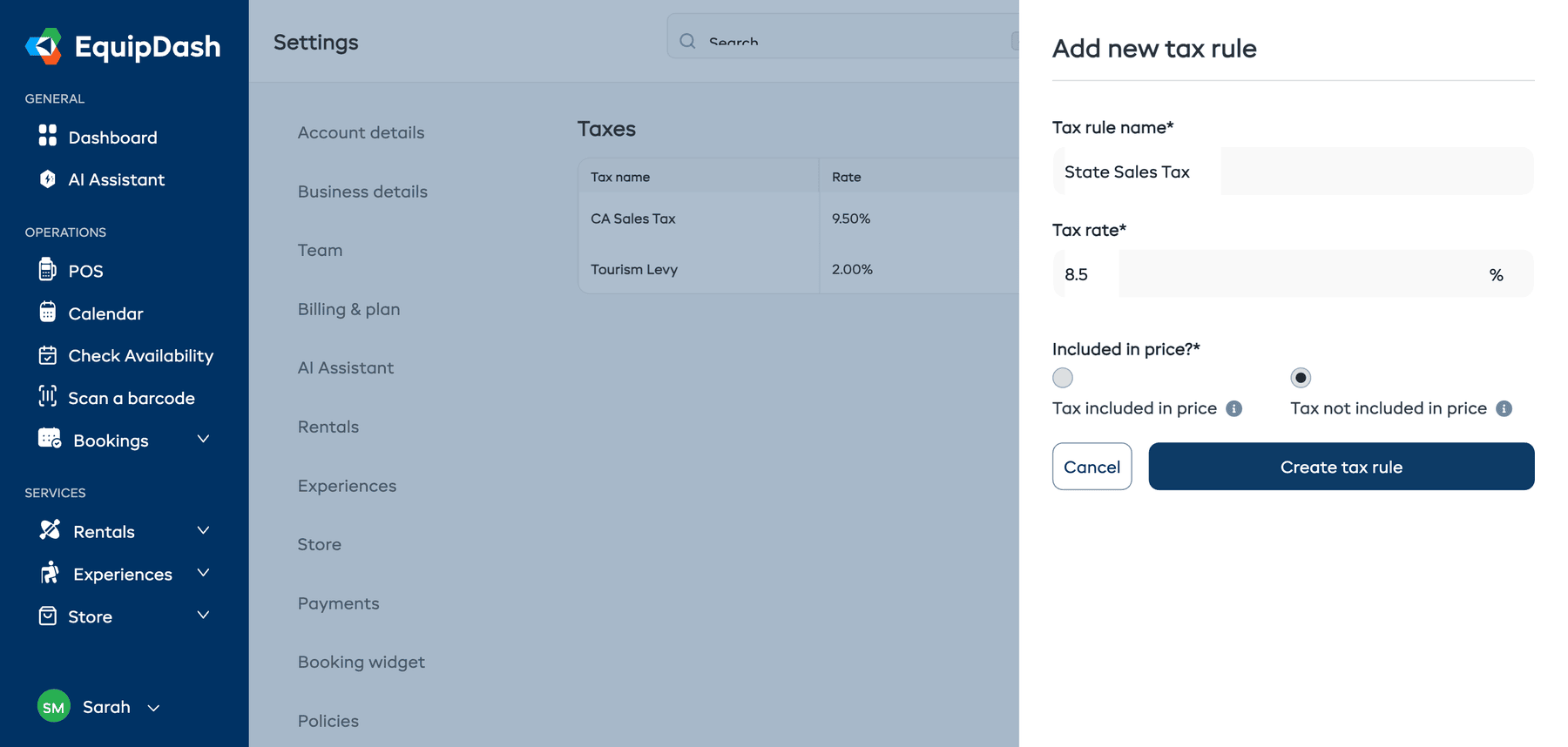Open Rentals settings section

tap(328, 427)
